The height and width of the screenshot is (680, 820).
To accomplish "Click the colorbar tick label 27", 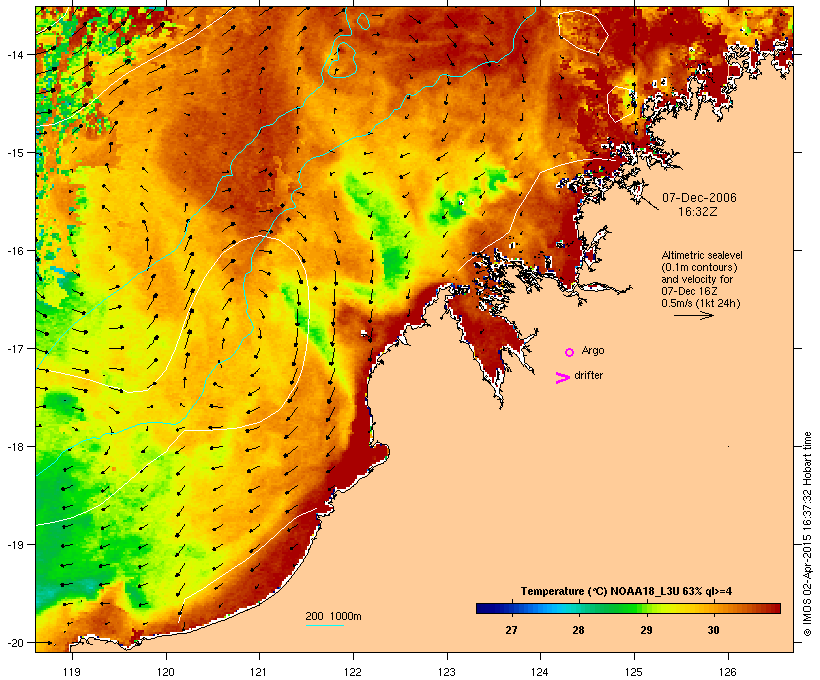I will [511, 630].
